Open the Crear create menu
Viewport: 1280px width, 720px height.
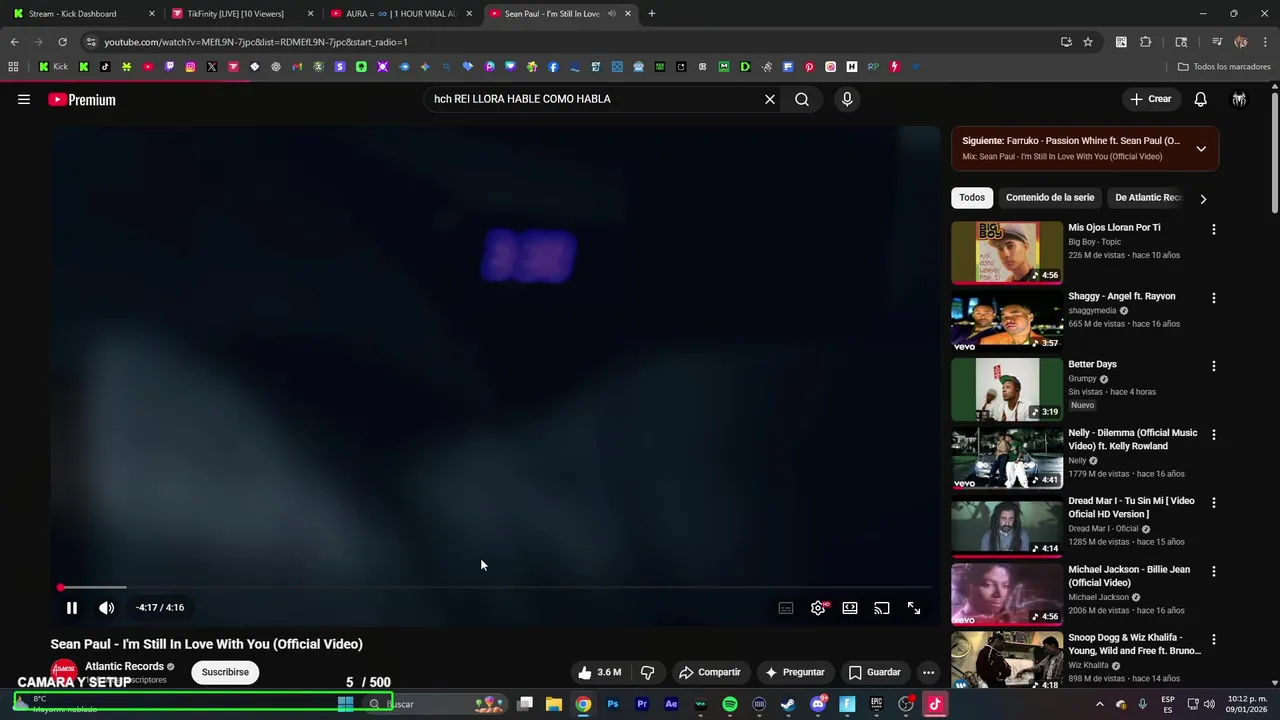1150,99
